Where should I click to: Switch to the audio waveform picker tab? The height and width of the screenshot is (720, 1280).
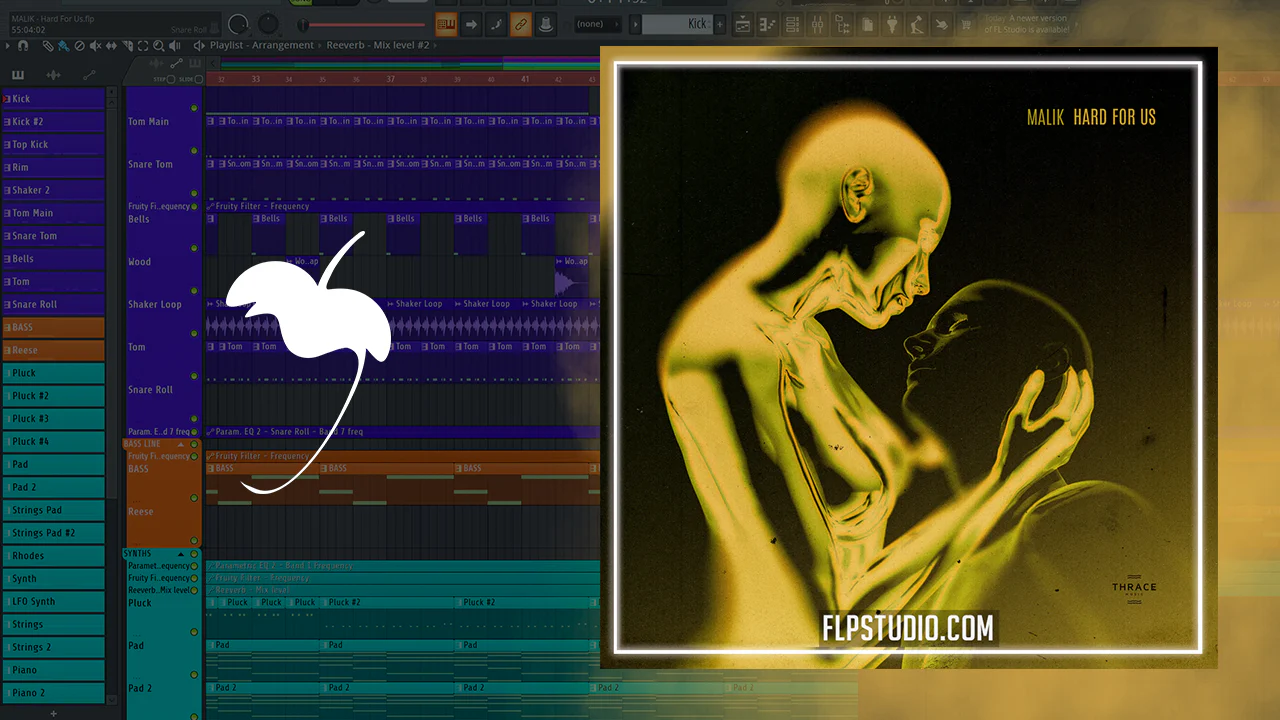click(x=53, y=75)
